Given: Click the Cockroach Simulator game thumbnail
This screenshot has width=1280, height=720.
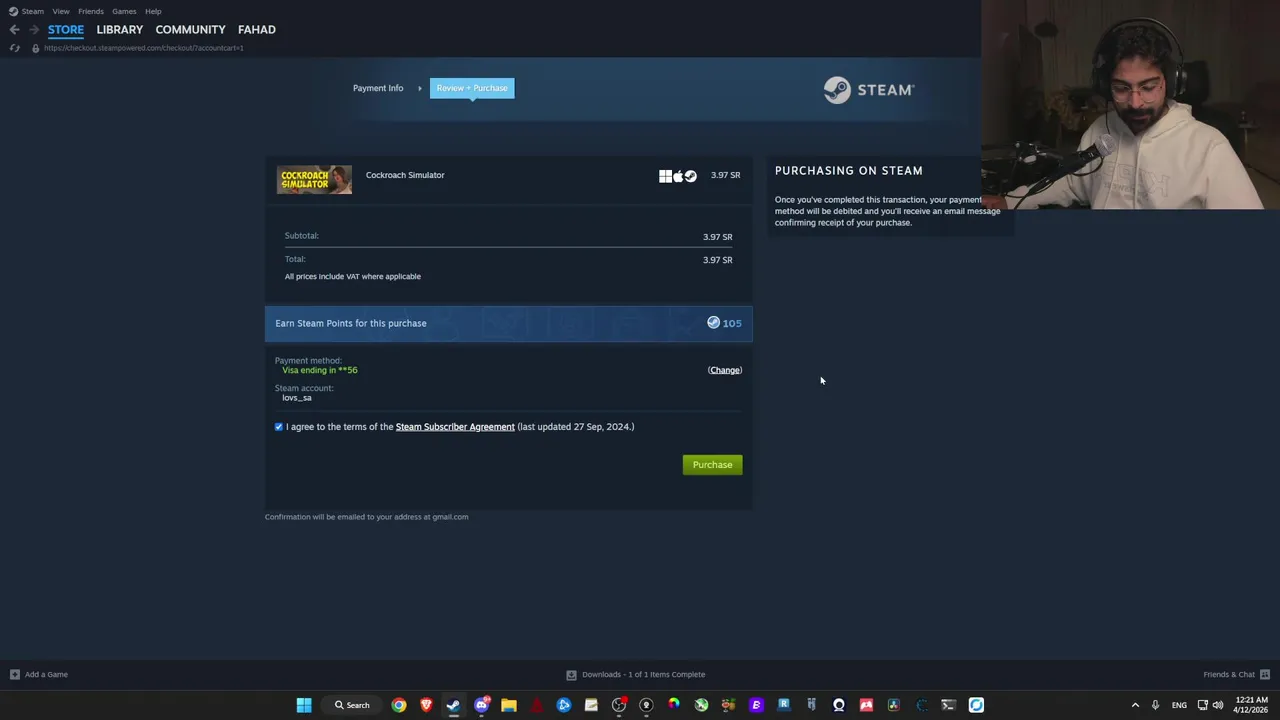Looking at the screenshot, I should [314, 180].
